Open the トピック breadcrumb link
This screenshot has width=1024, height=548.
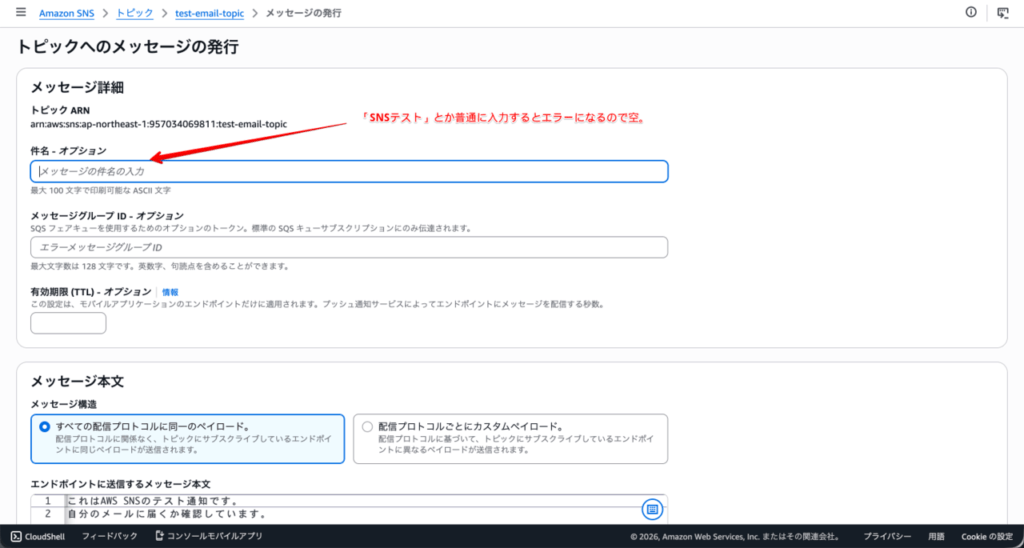(135, 13)
